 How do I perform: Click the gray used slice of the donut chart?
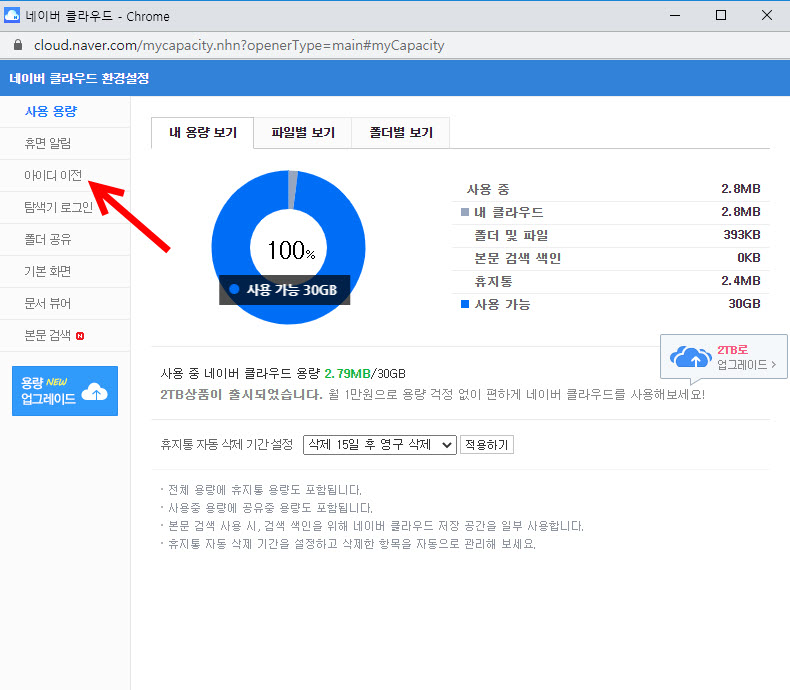click(x=293, y=190)
